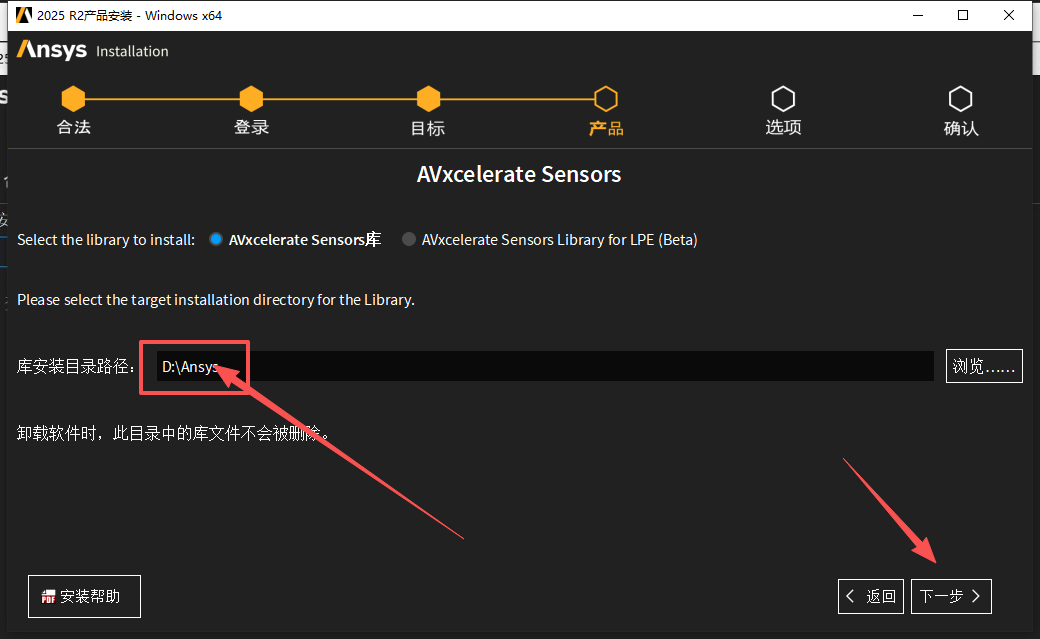Click the 合法 step hexagon icon
Viewport: 1040px width, 639px height.
pos(73,99)
